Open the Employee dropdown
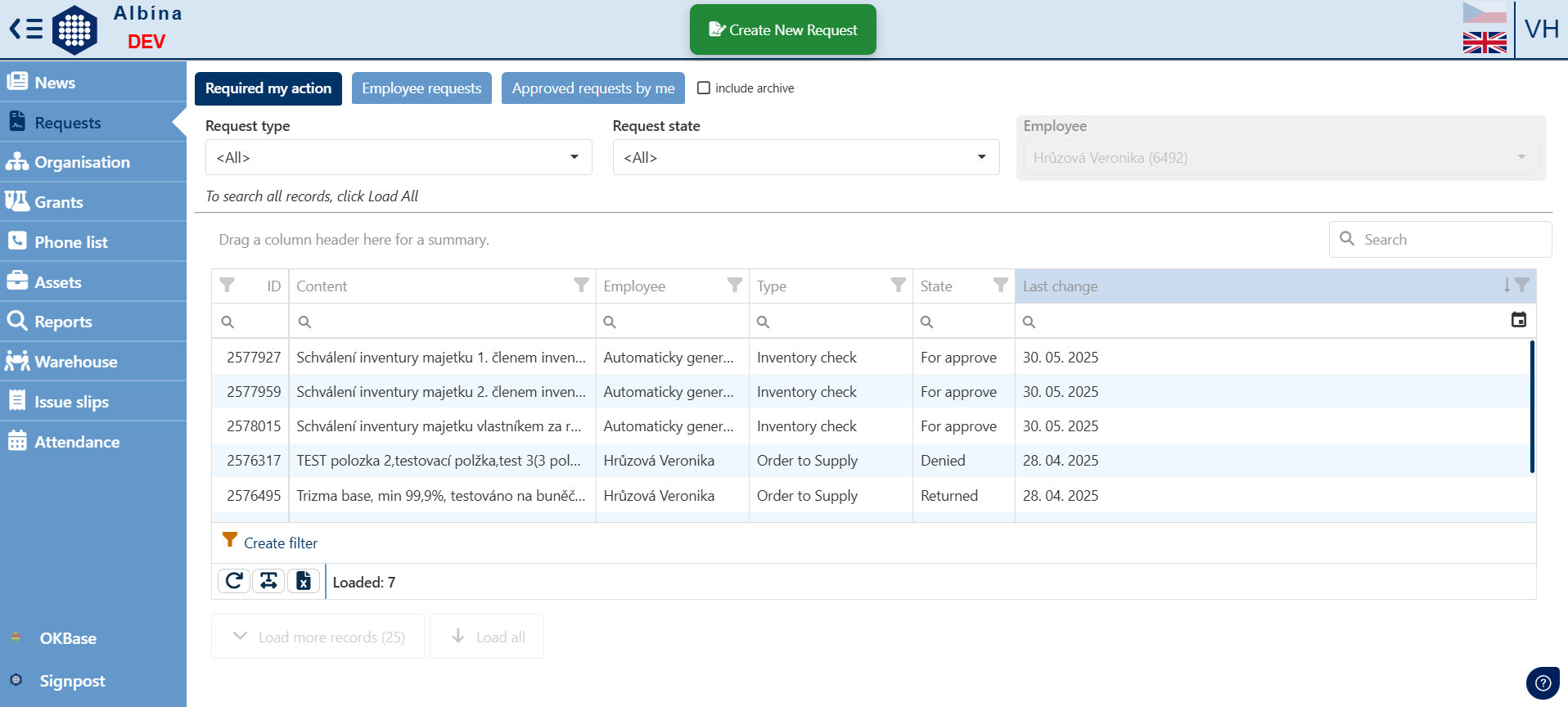This screenshot has height=707, width=1568. point(1282,157)
